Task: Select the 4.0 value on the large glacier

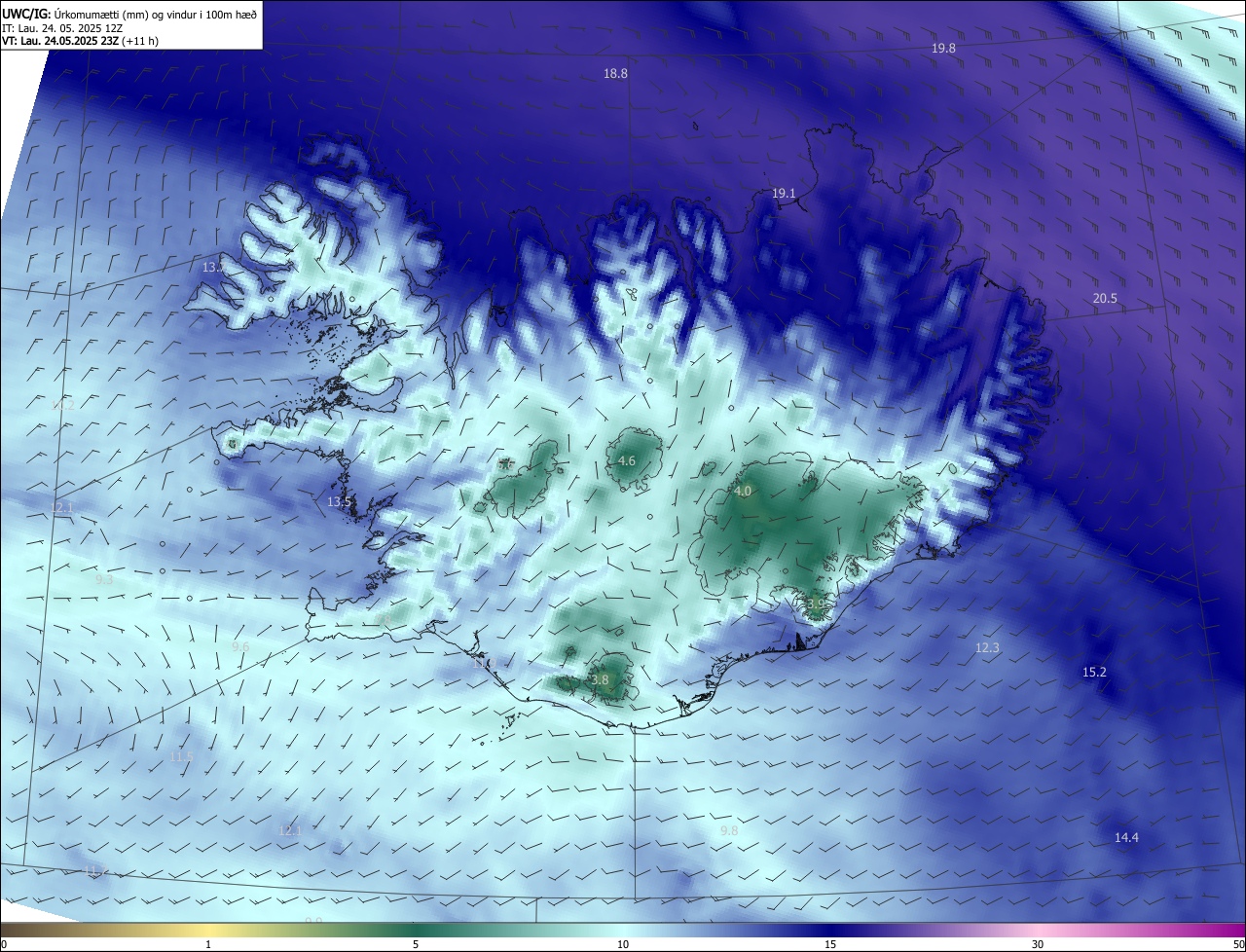Action: (x=743, y=492)
